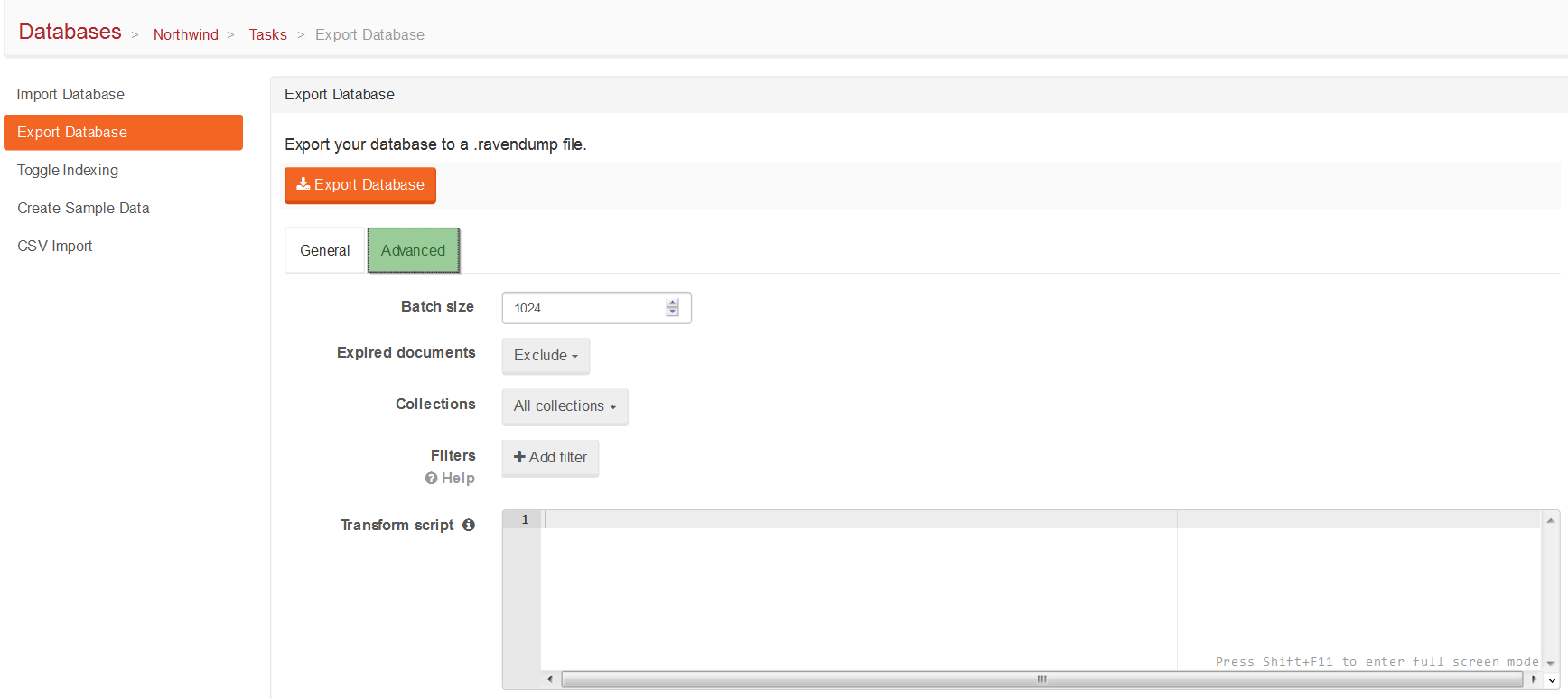Increase batch size with up arrow
Viewport: 1568px width, 699px height.
[672, 303]
